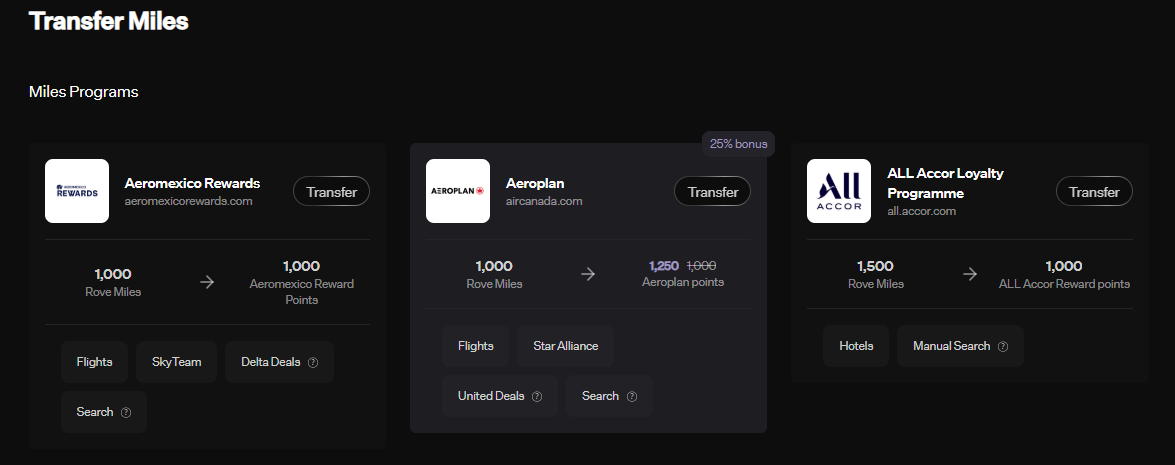Select the Manual Search tag
1175x465 pixels.
(960, 346)
